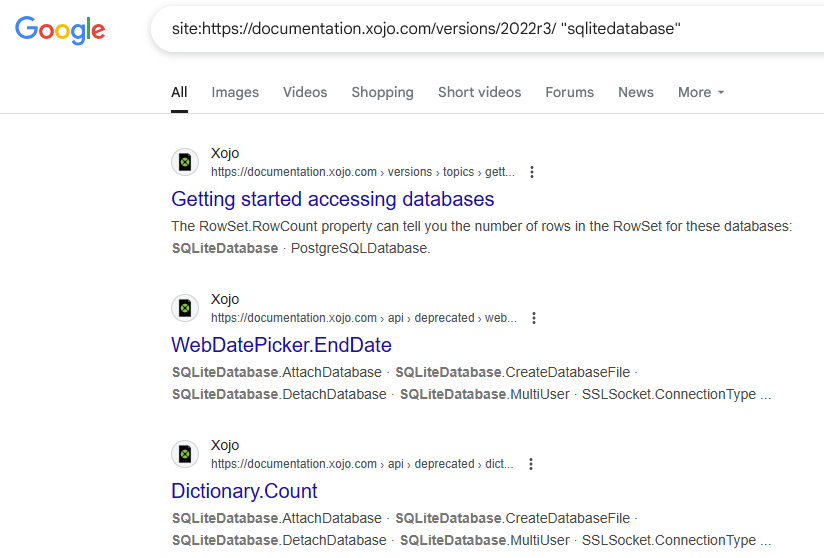Click the first result's documentation.xojo.com URL breadcrumb
This screenshot has width=824, height=558.
(363, 172)
